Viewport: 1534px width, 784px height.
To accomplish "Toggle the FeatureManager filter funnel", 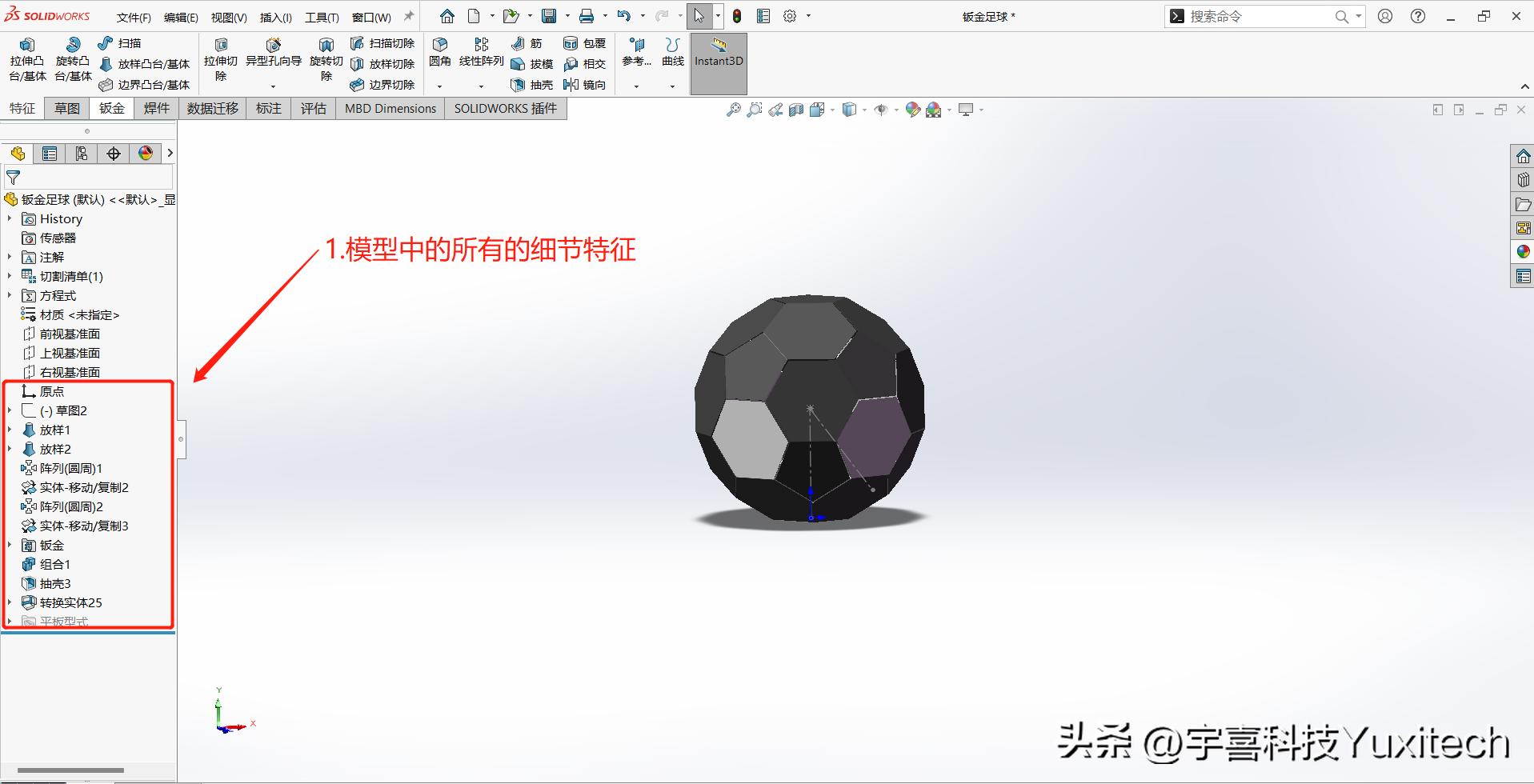I will pos(13,177).
